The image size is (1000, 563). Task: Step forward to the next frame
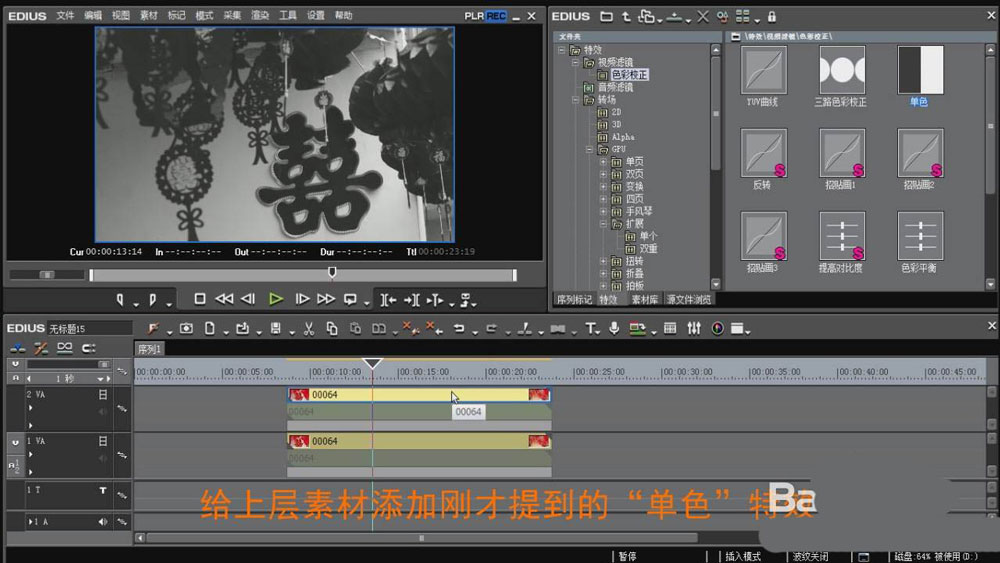click(302, 299)
